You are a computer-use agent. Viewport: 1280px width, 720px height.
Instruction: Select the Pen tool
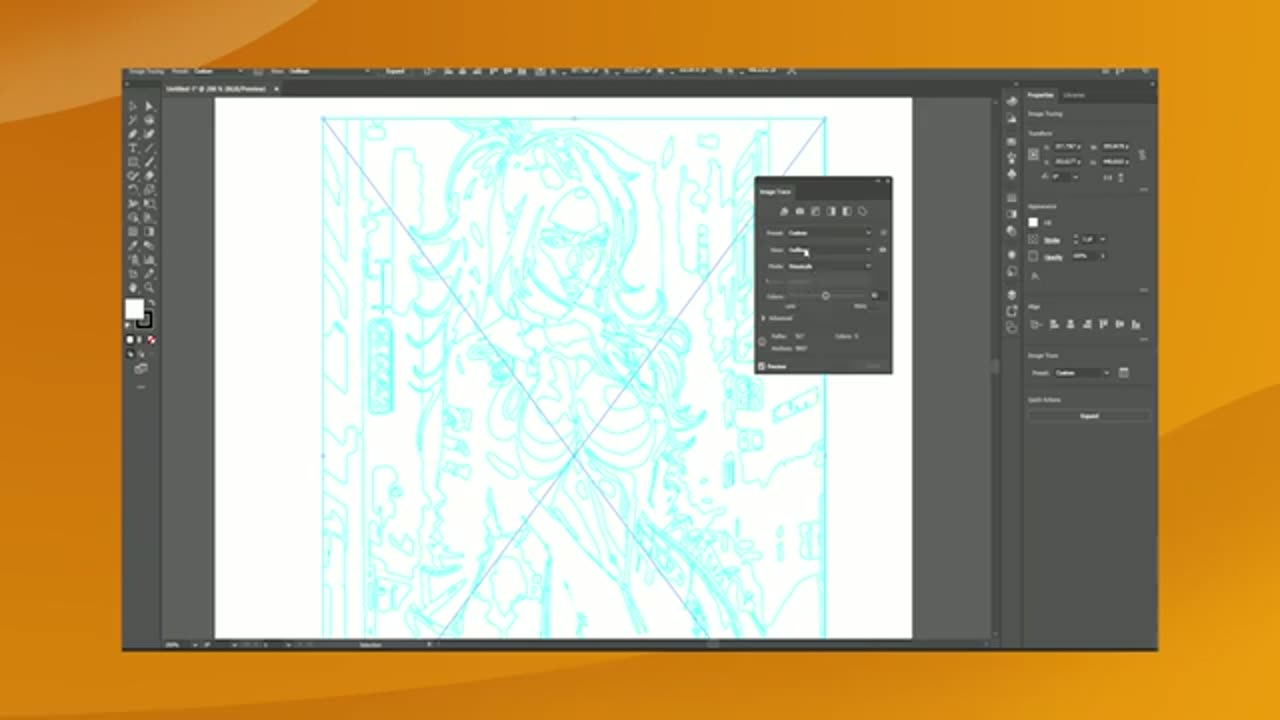(133, 134)
